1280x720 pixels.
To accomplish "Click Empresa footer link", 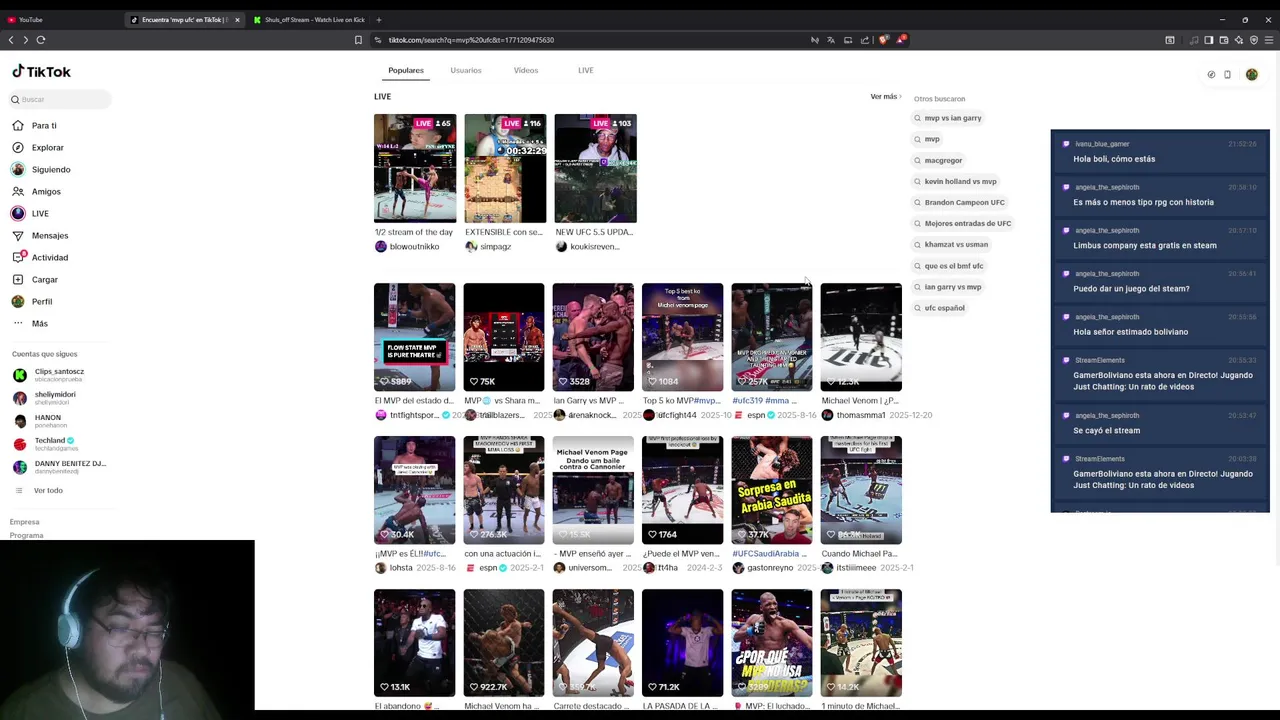I will 25,522.
